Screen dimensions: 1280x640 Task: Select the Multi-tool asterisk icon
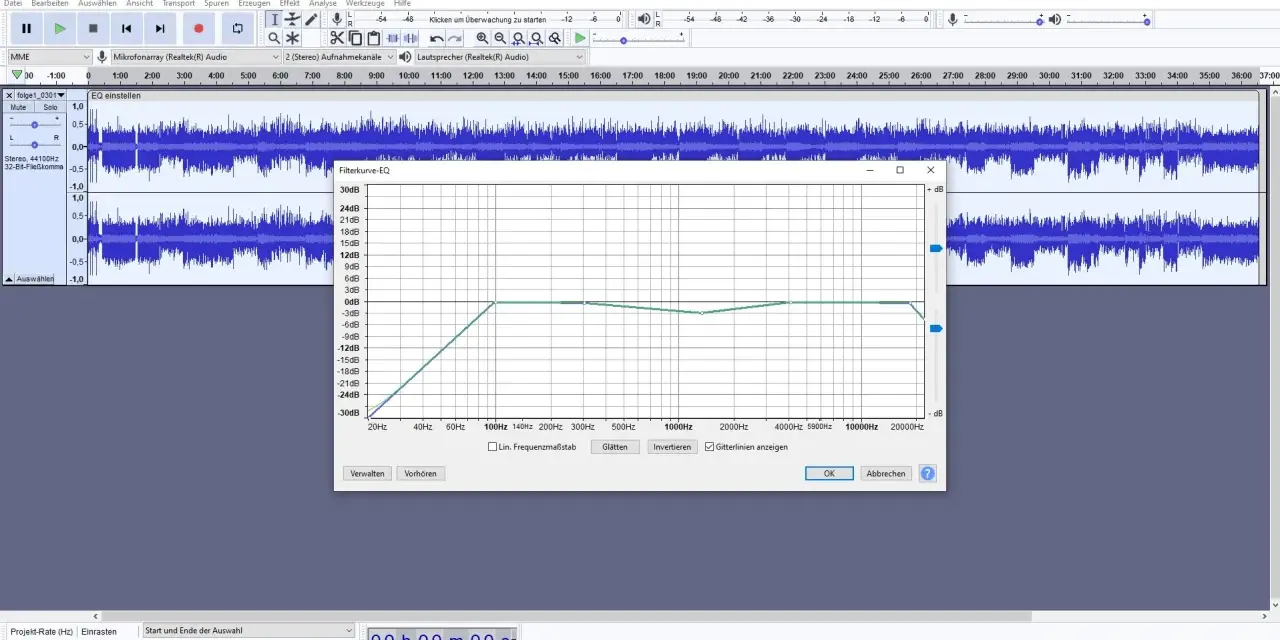292,38
